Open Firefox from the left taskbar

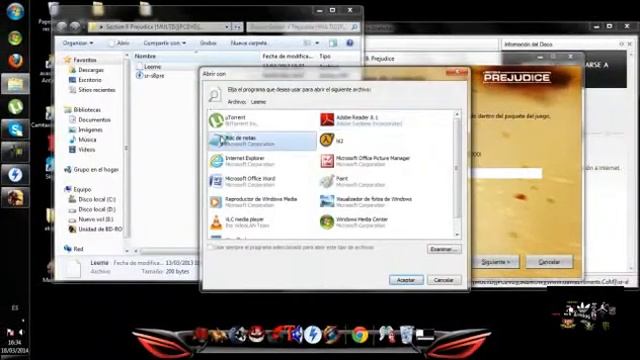pyautogui.click(x=15, y=61)
